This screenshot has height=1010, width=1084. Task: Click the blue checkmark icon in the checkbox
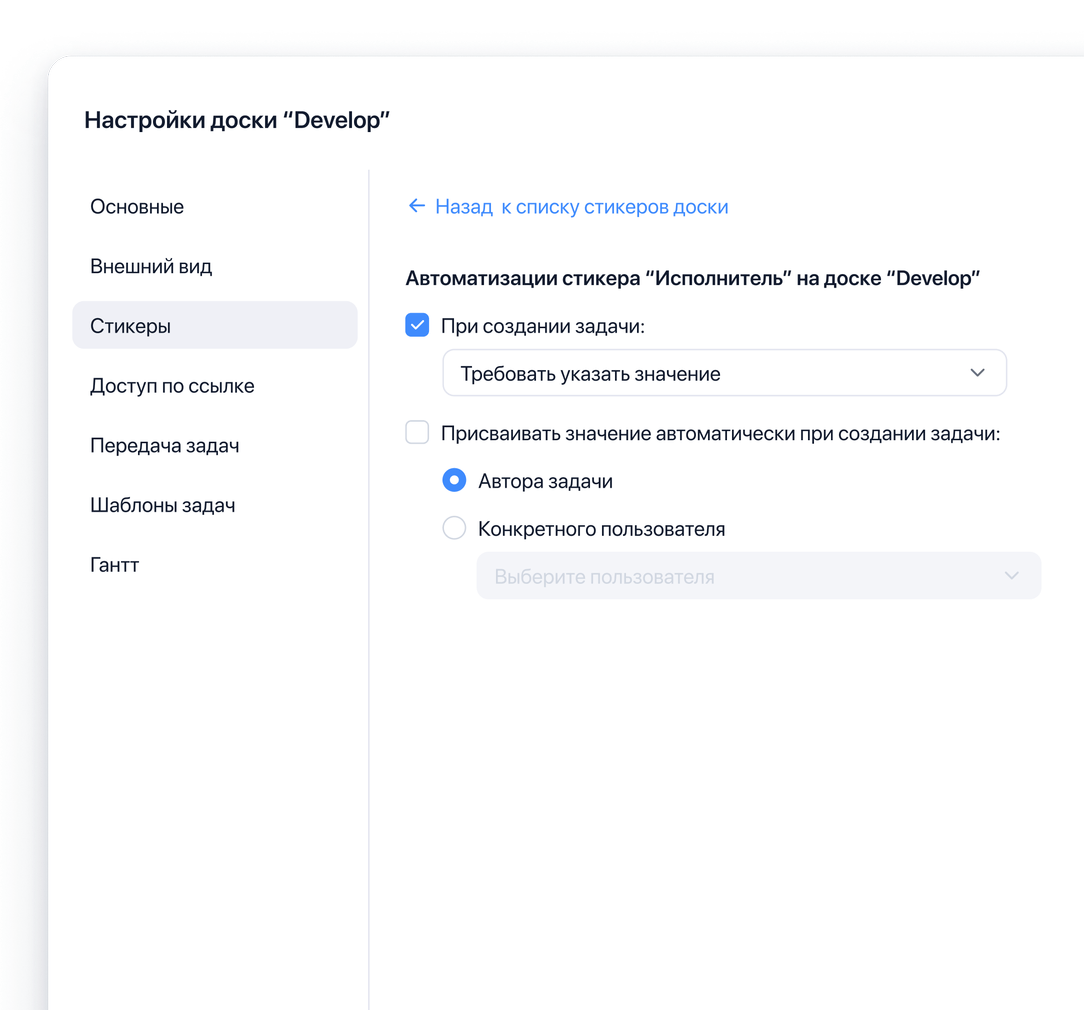click(x=417, y=324)
